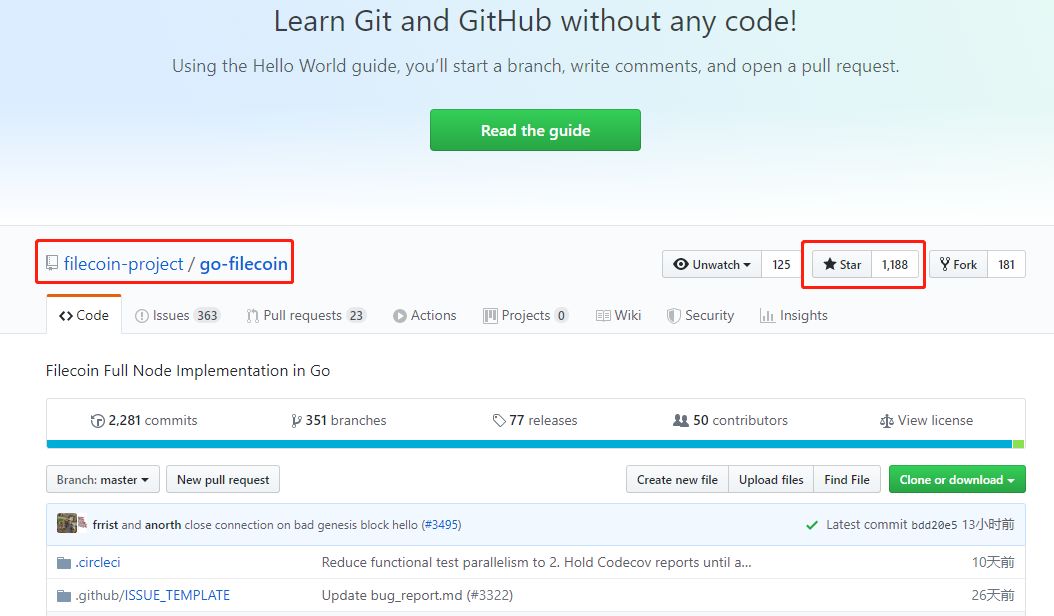Click the green segment of language bar

pos(1018,444)
